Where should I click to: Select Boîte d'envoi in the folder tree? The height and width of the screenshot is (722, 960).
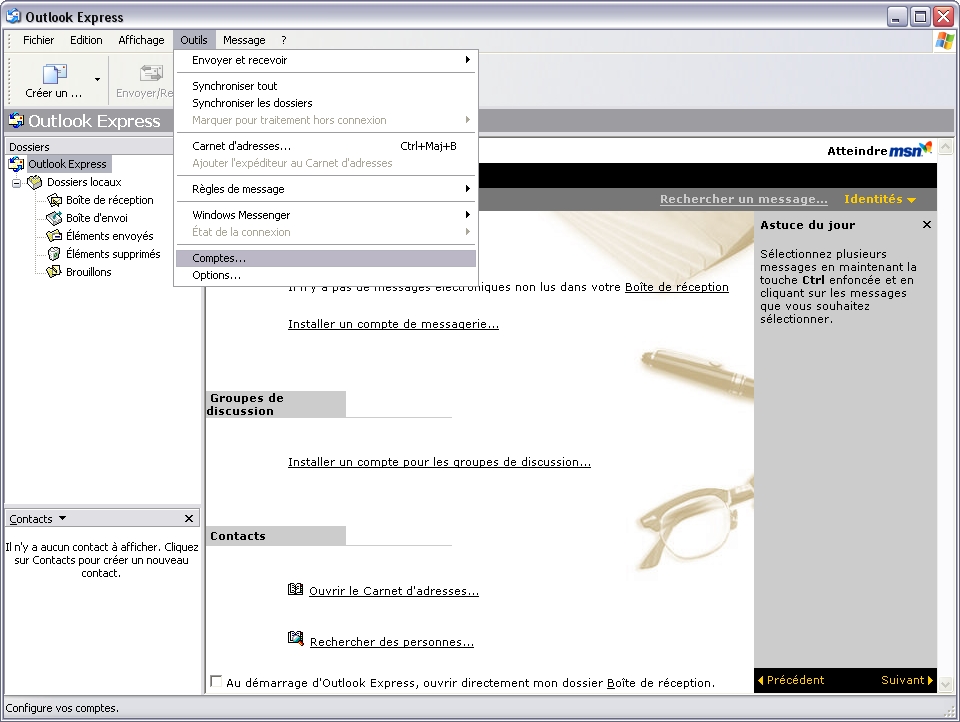[x=97, y=218]
